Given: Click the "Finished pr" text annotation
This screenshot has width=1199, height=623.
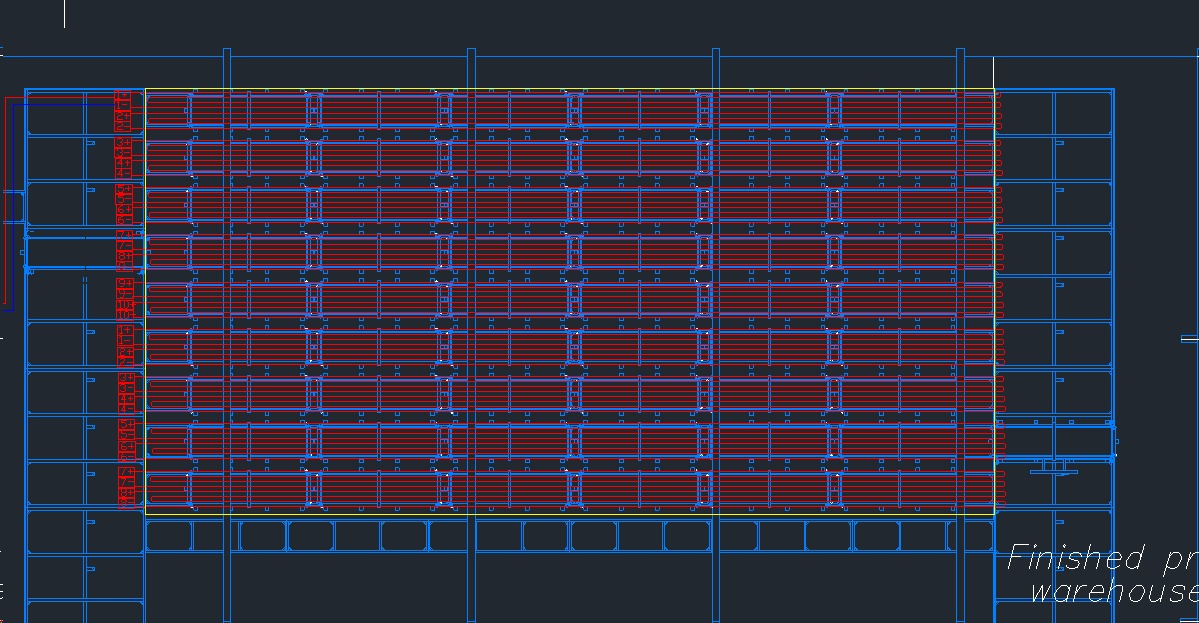Looking at the screenshot, I should click(1102, 559).
